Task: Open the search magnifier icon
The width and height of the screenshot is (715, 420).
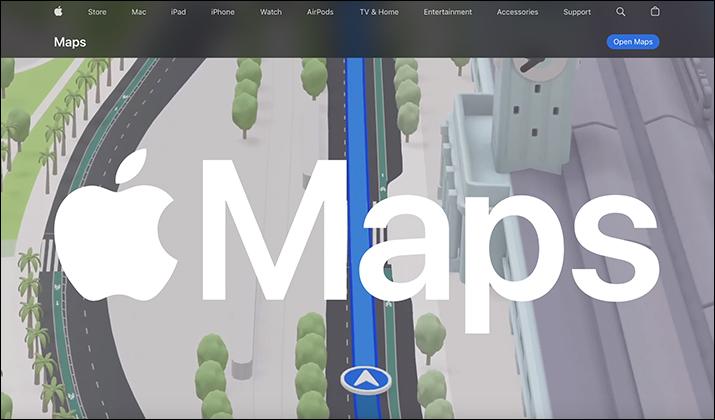Action: pyautogui.click(x=621, y=12)
